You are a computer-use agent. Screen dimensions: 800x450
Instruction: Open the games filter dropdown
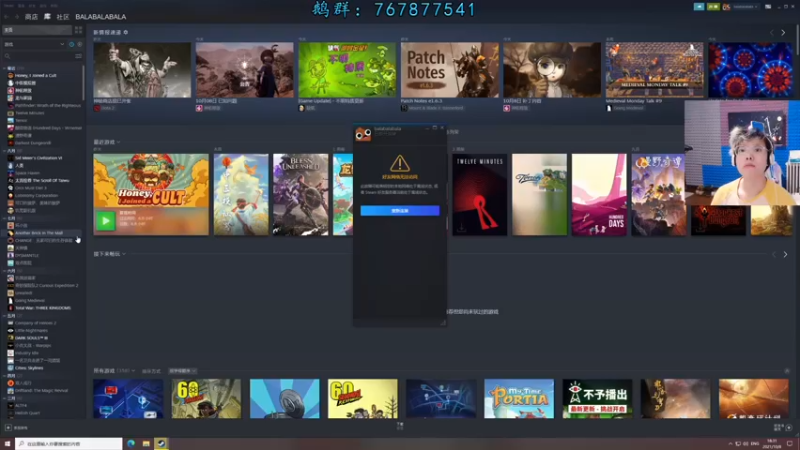(34, 44)
